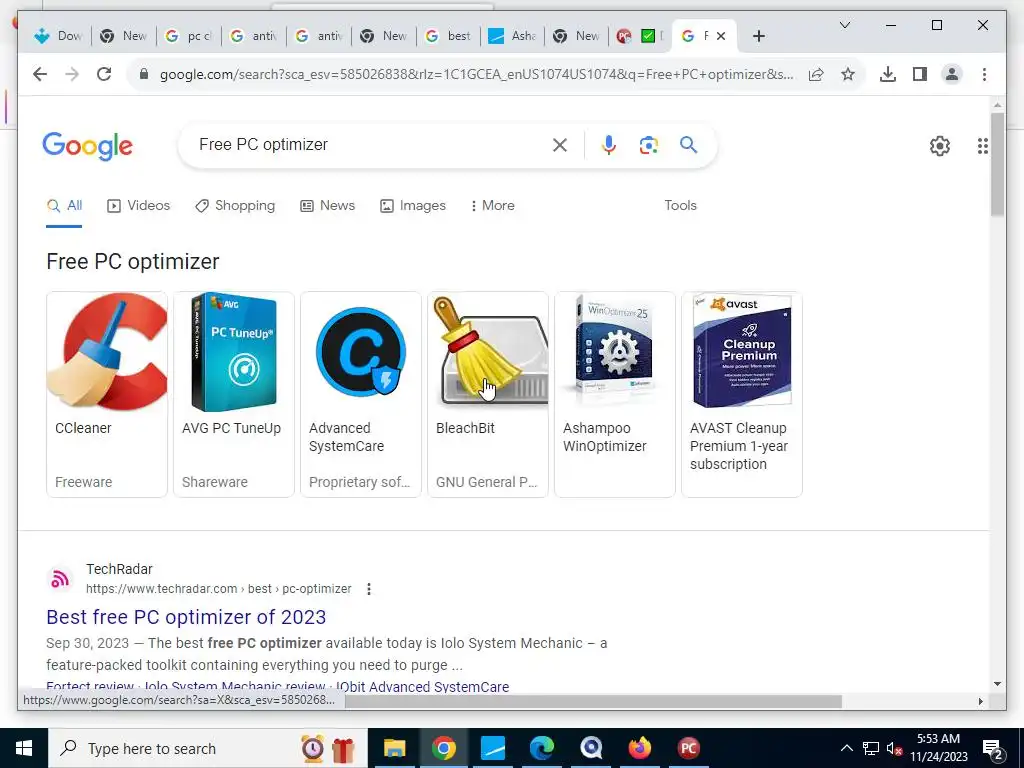This screenshot has width=1024, height=768.
Task: Click the scroll down arrow
Action: pyautogui.click(x=997, y=684)
